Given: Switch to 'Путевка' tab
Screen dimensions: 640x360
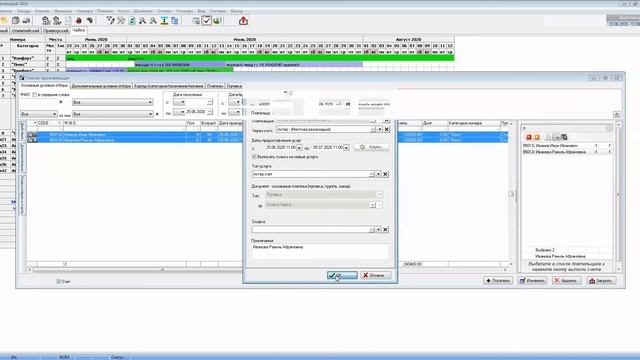Looking at the screenshot, I should point(234,86).
